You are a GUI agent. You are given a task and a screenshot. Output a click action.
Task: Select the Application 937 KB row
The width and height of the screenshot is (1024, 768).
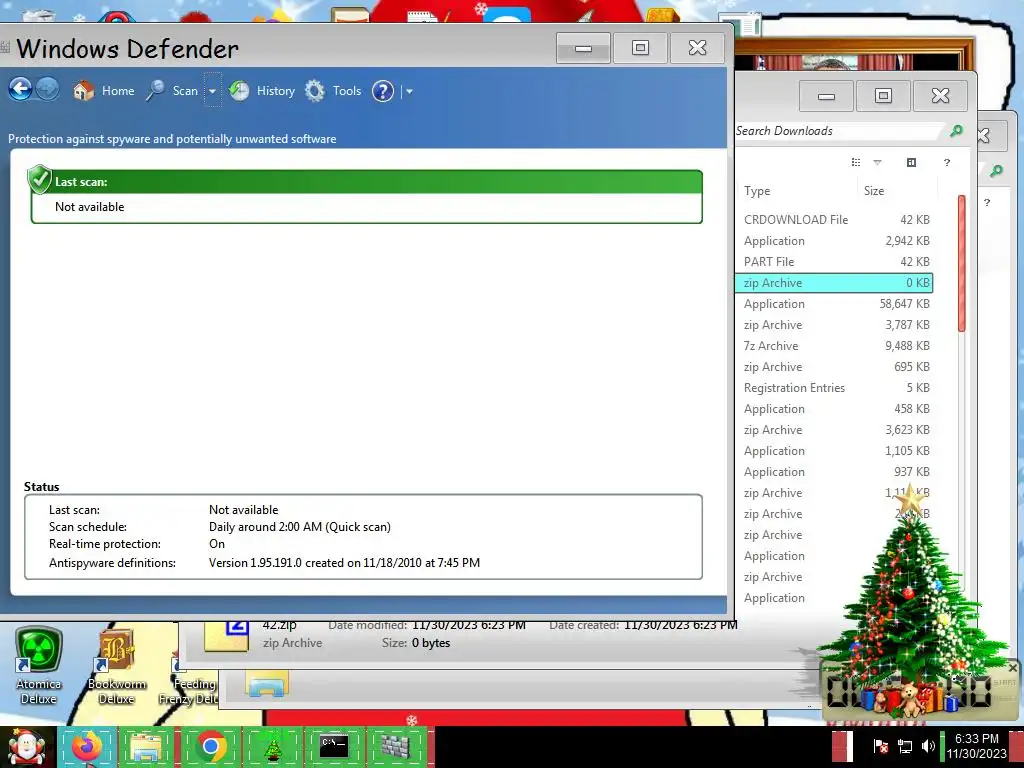pyautogui.click(x=835, y=472)
